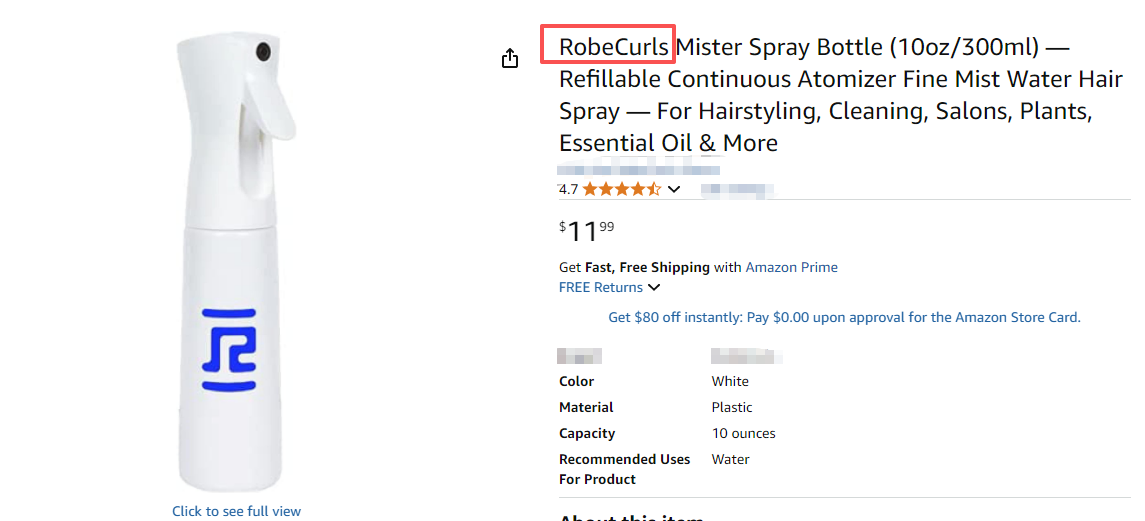
Task: Click the orange star rating icons
Action: (x=621, y=189)
